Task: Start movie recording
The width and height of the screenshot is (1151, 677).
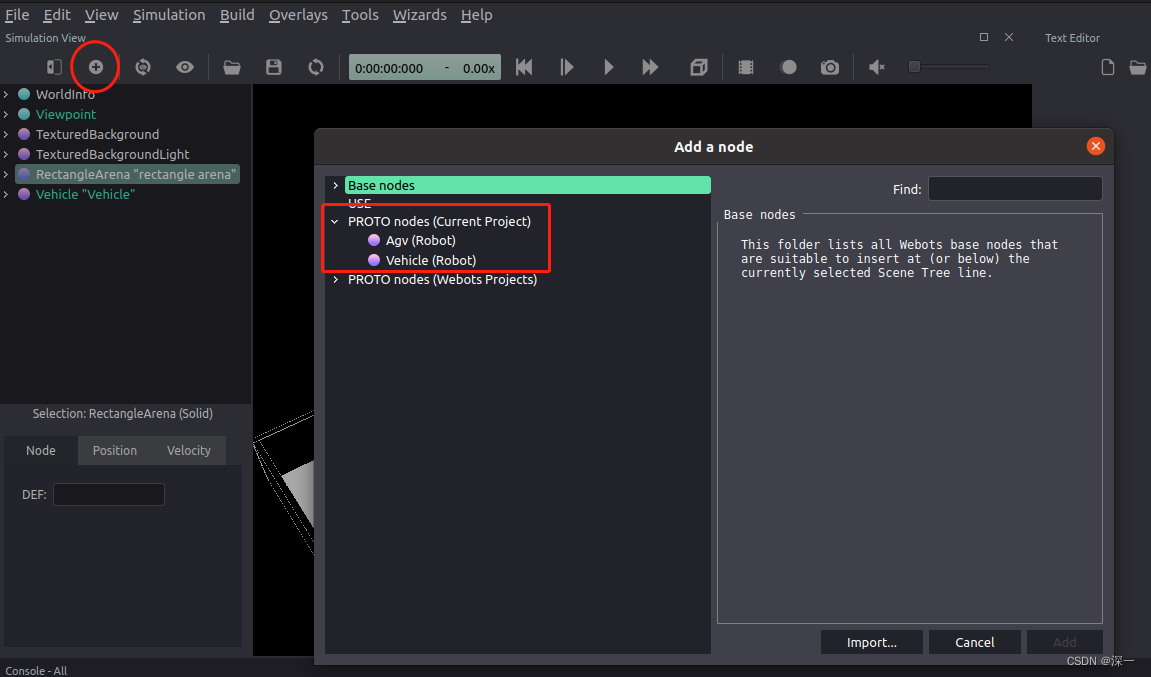Action: [x=744, y=66]
